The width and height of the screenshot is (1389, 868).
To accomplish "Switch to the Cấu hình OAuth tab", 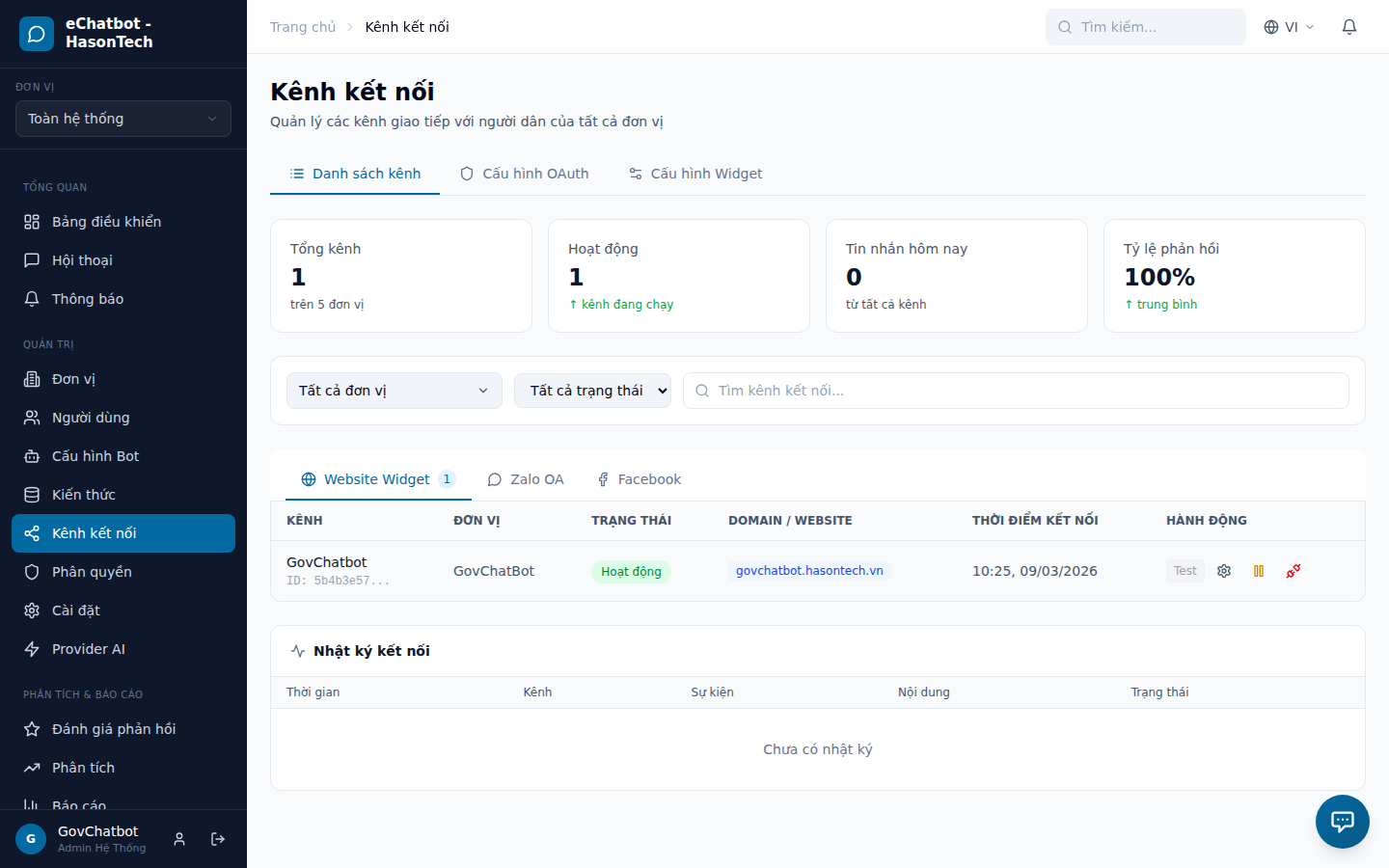I will point(525,174).
